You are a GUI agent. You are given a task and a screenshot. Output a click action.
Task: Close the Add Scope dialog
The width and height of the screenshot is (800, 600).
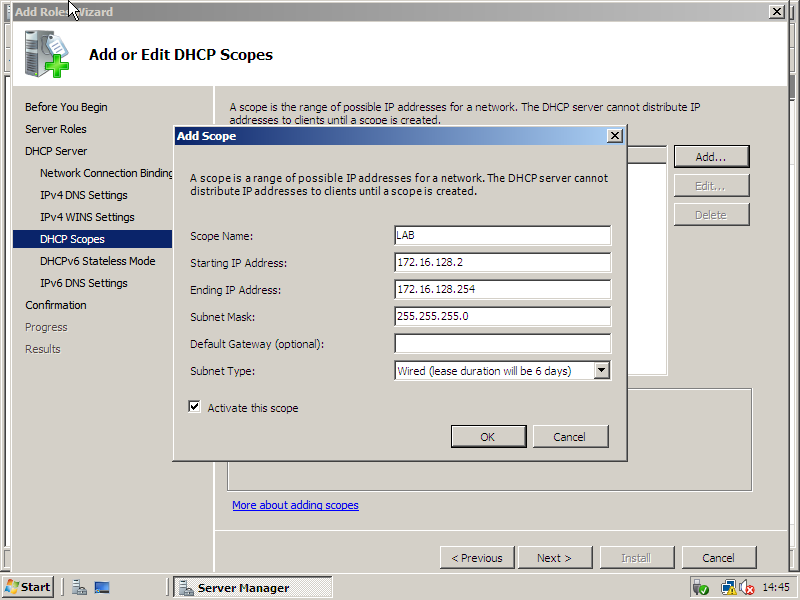(615, 136)
